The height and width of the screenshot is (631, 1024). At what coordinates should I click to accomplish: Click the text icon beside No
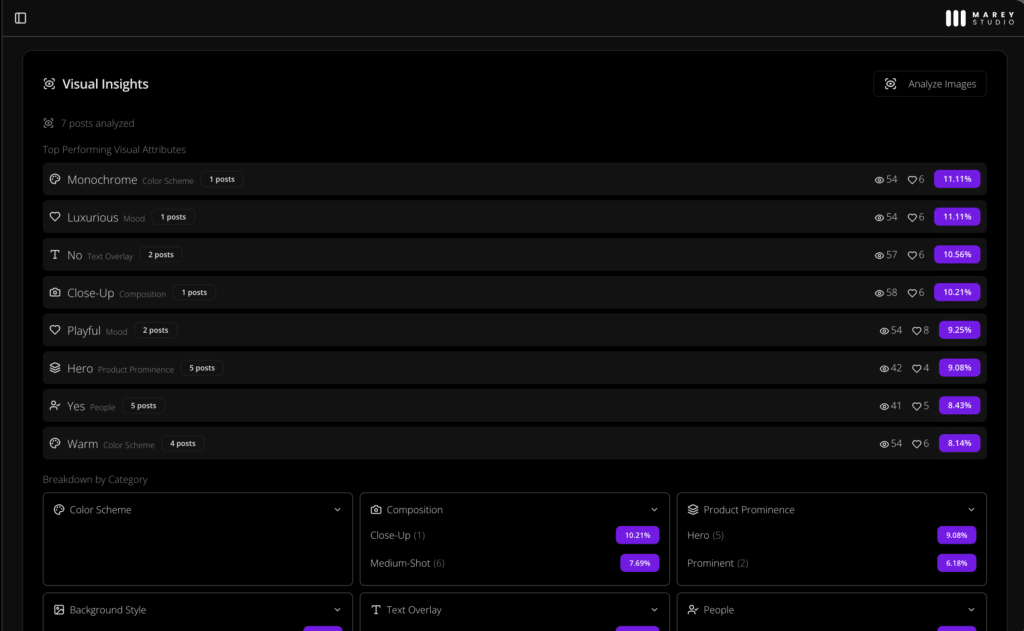pyautogui.click(x=55, y=255)
